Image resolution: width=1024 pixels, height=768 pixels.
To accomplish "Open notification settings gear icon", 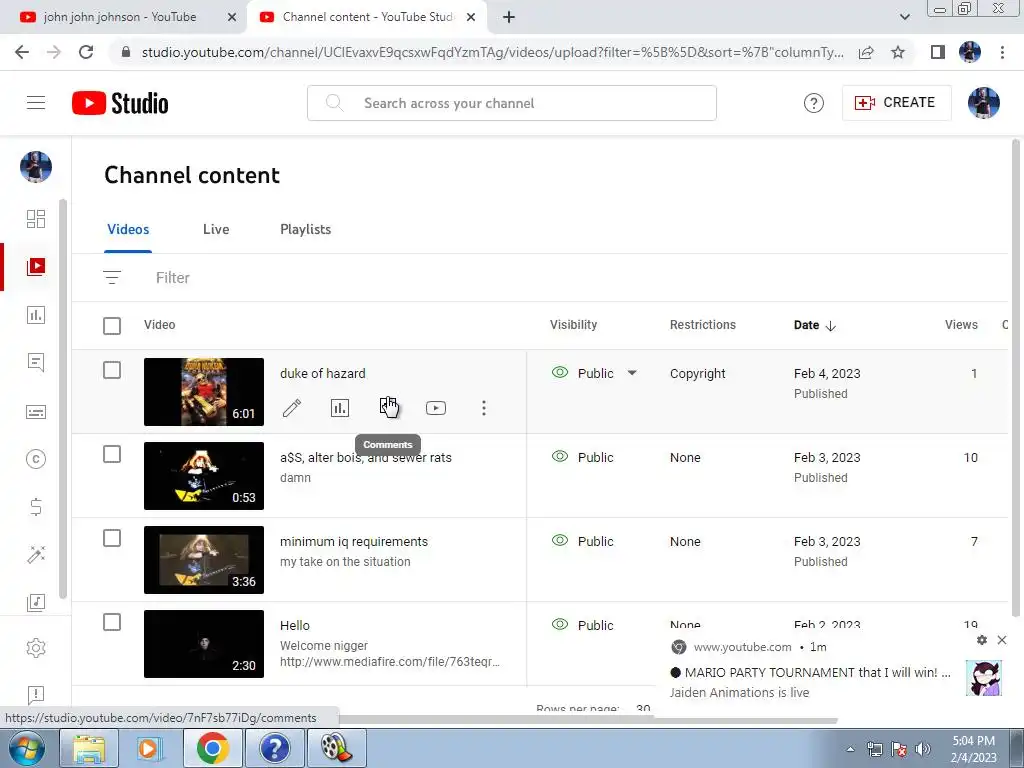I will click(982, 640).
